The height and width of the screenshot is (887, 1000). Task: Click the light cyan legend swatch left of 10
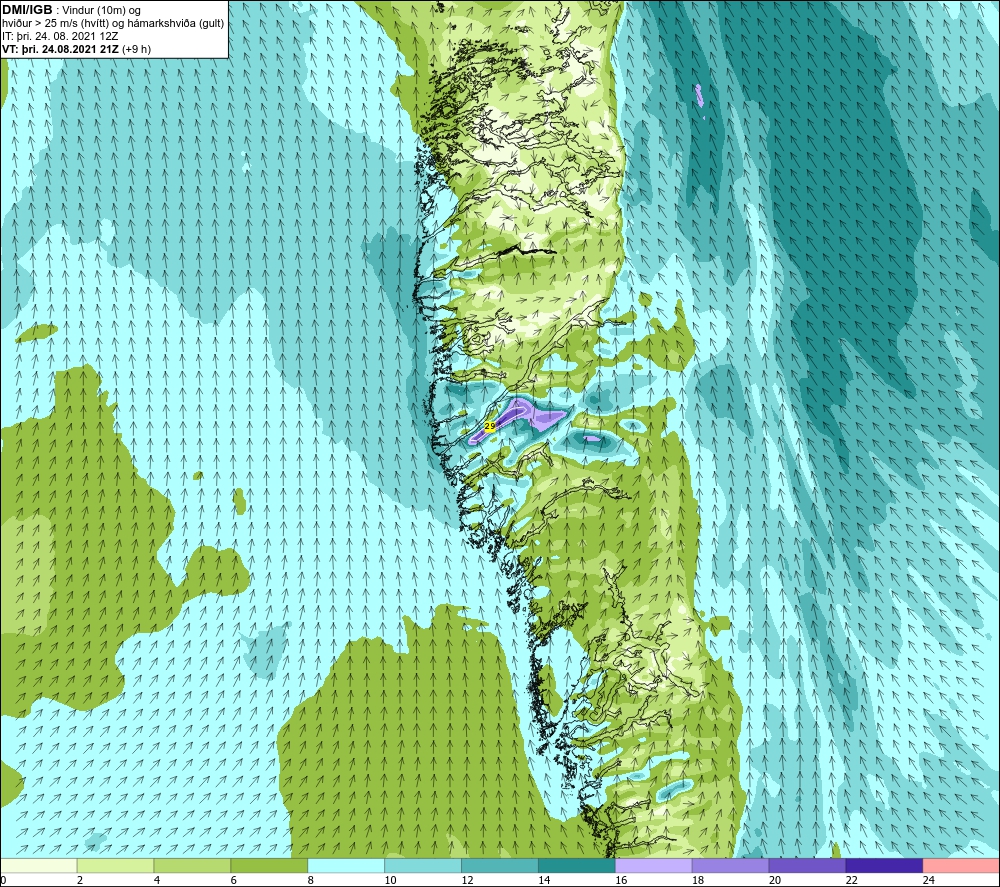(x=346, y=865)
